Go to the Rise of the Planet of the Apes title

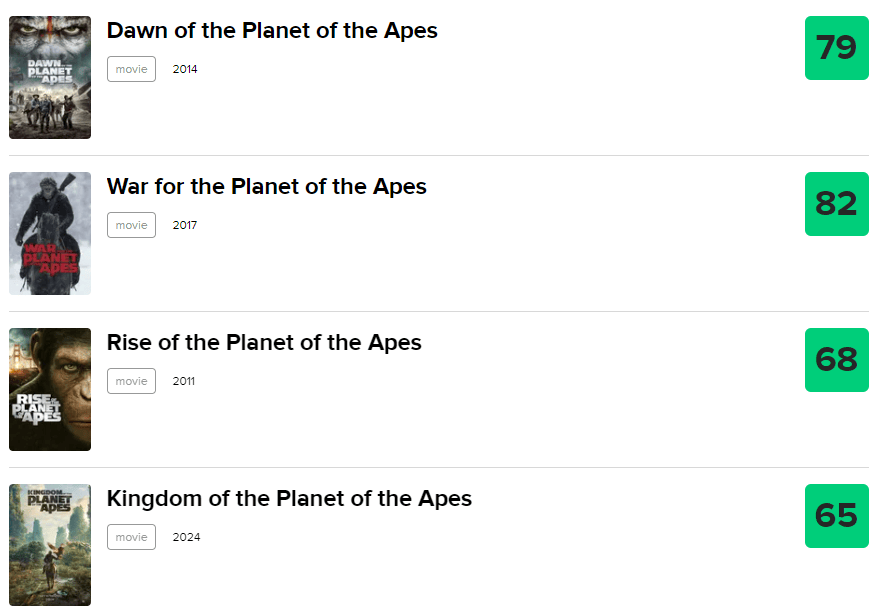point(264,342)
